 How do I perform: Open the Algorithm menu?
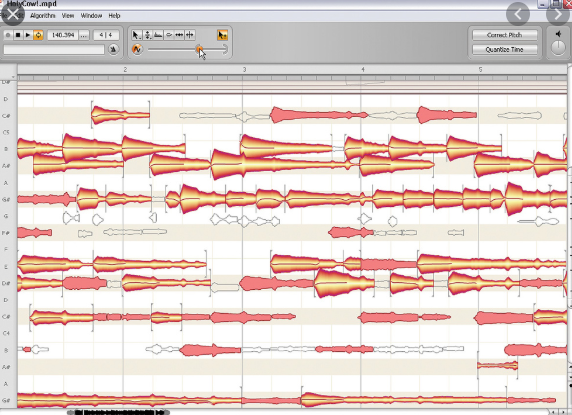click(x=43, y=16)
